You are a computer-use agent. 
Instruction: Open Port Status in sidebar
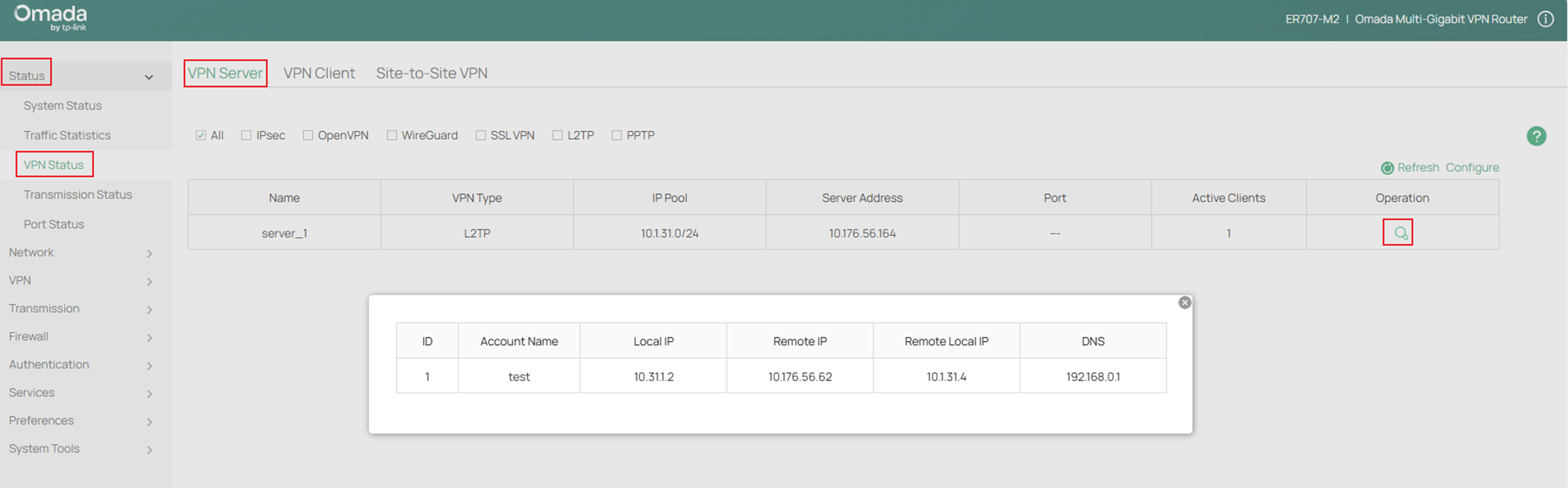tap(54, 224)
